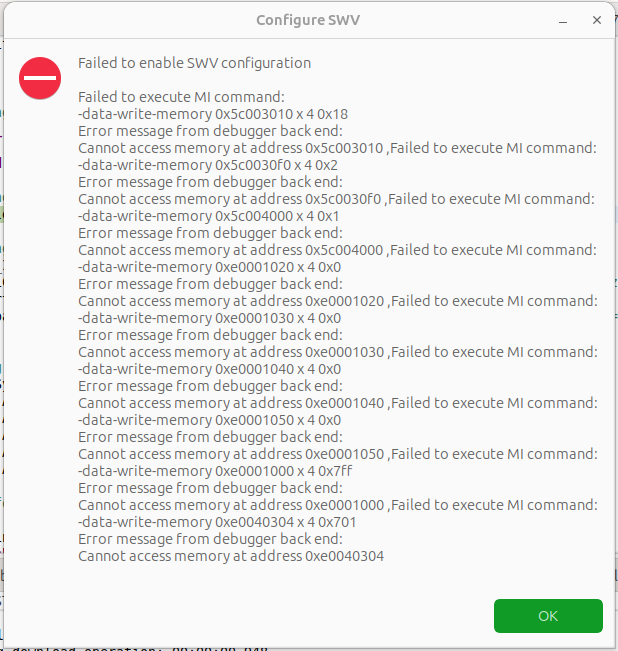Click the 'Cannot access memory at address 0xe0001000' line

(231, 505)
